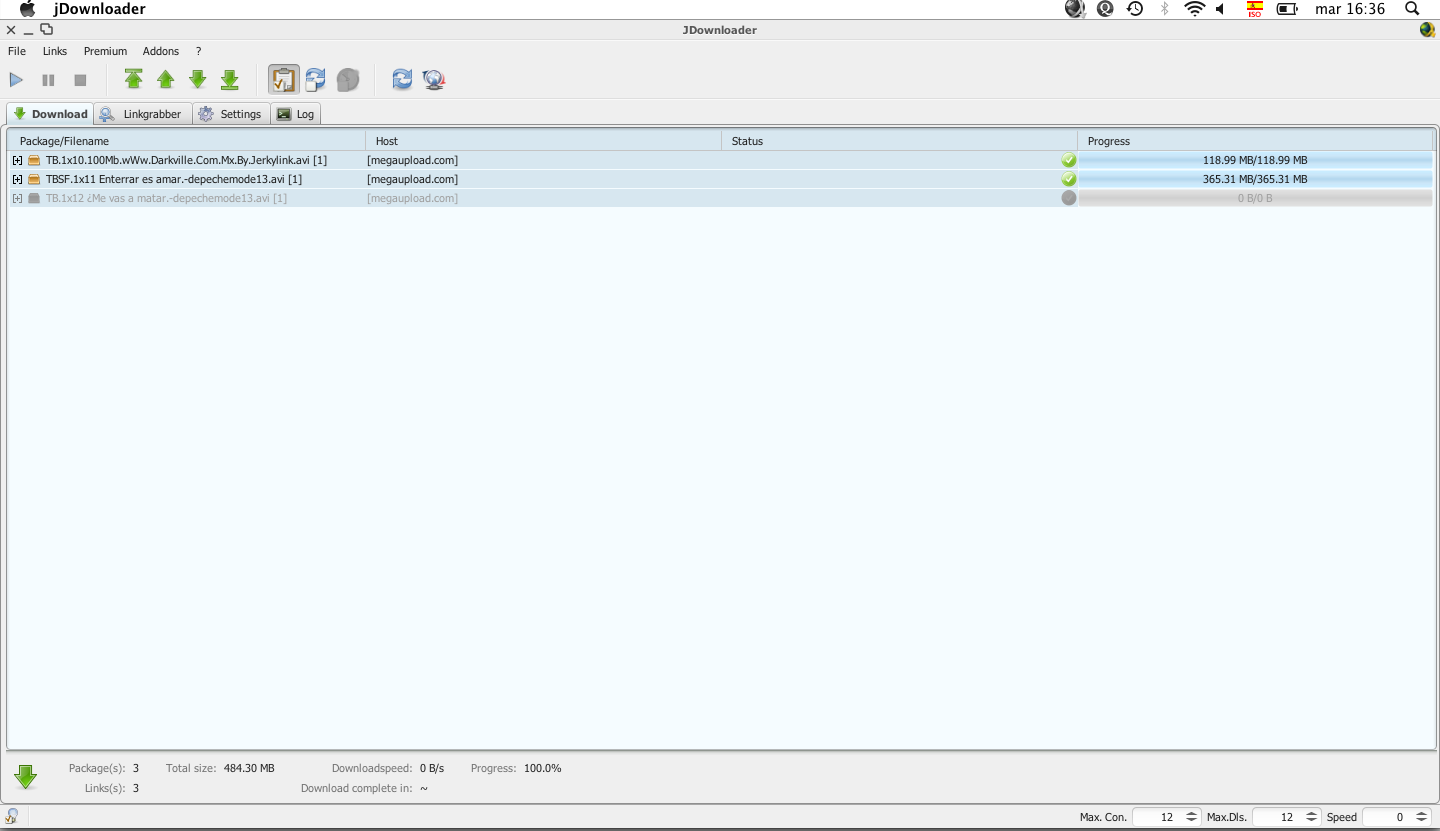This screenshot has height=831, width=1440.
Task: Click the megaupload.com host of TBSF.1x11 row
Action: point(413,179)
